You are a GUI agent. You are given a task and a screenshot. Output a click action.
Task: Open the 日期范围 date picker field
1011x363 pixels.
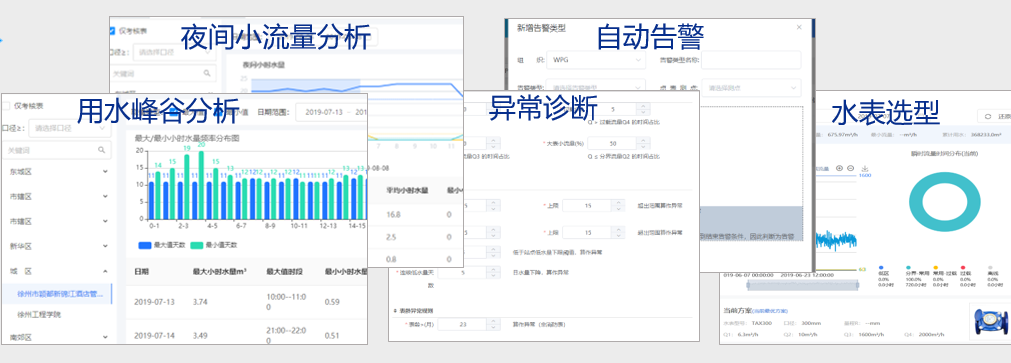click(x=331, y=112)
